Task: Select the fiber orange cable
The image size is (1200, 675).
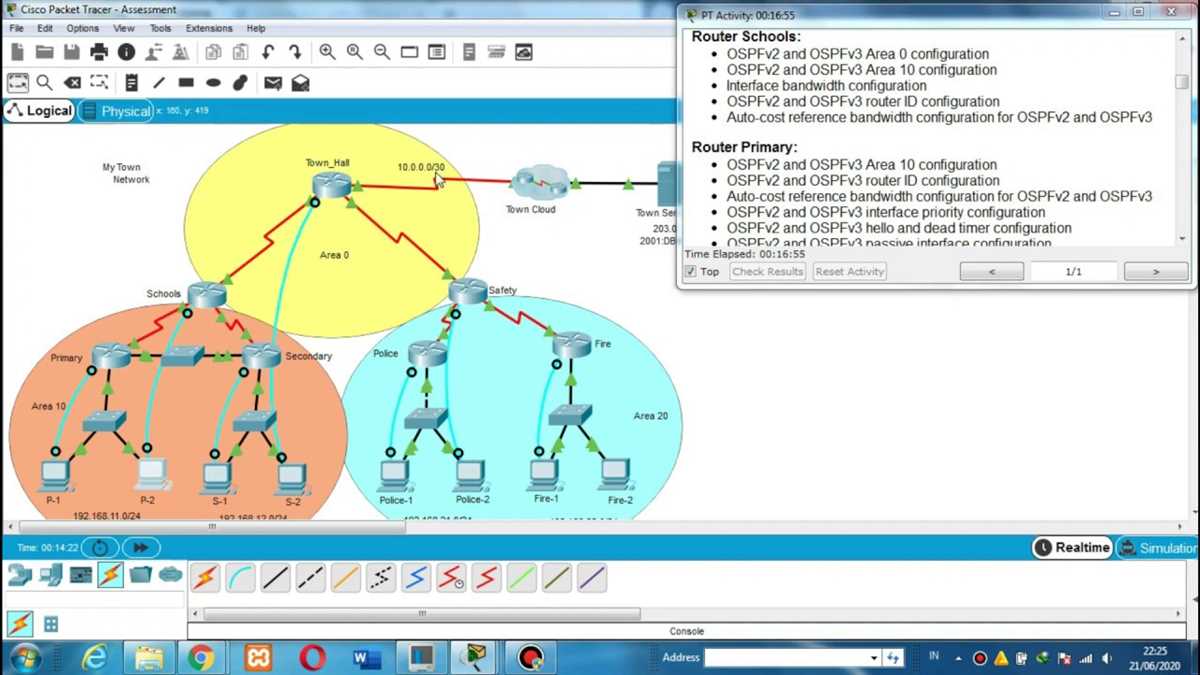Action: point(345,578)
